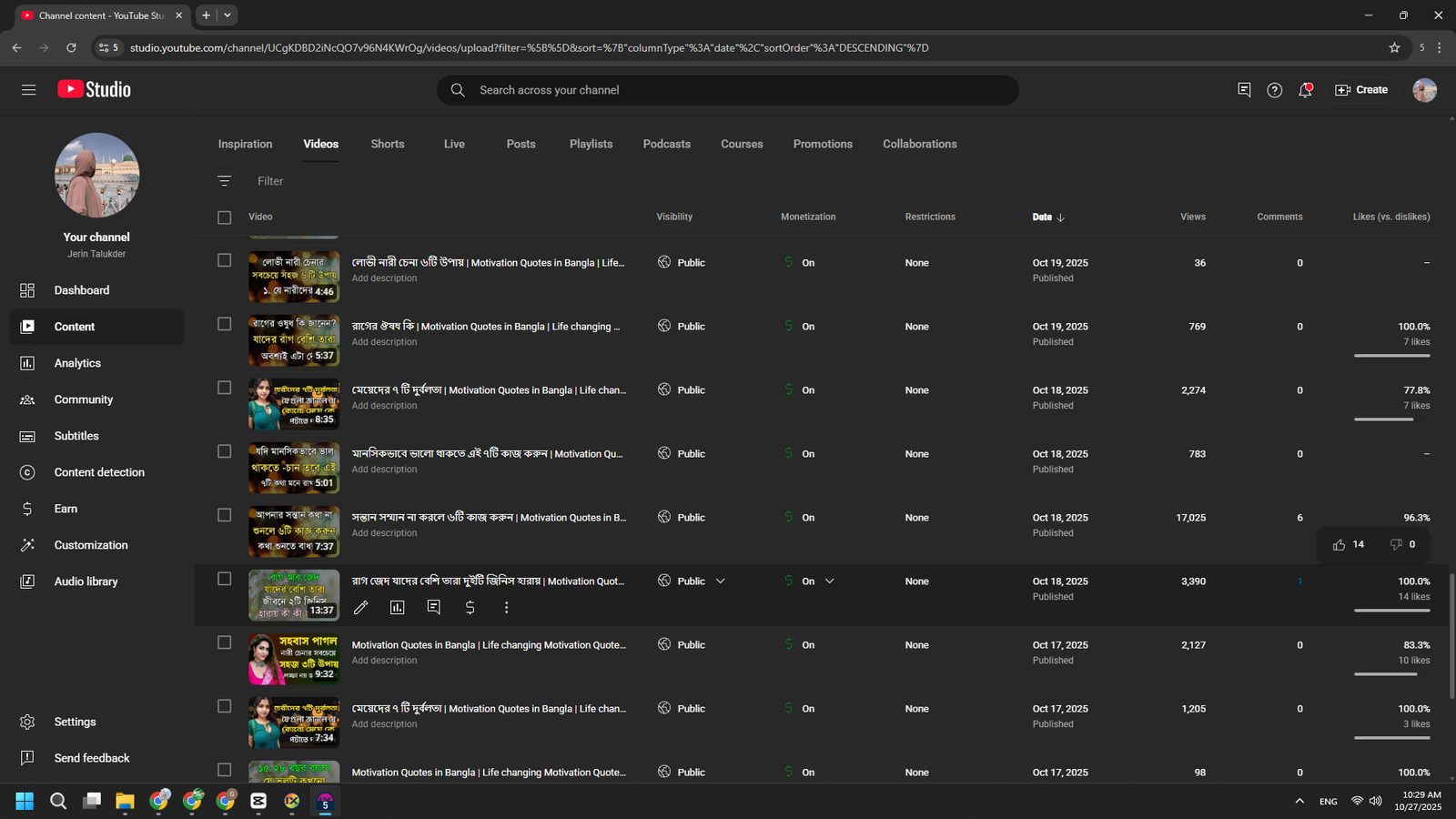Open three-dot options menu on hovered video
This screenshot has width=1456, height=819.
(507, 607)
